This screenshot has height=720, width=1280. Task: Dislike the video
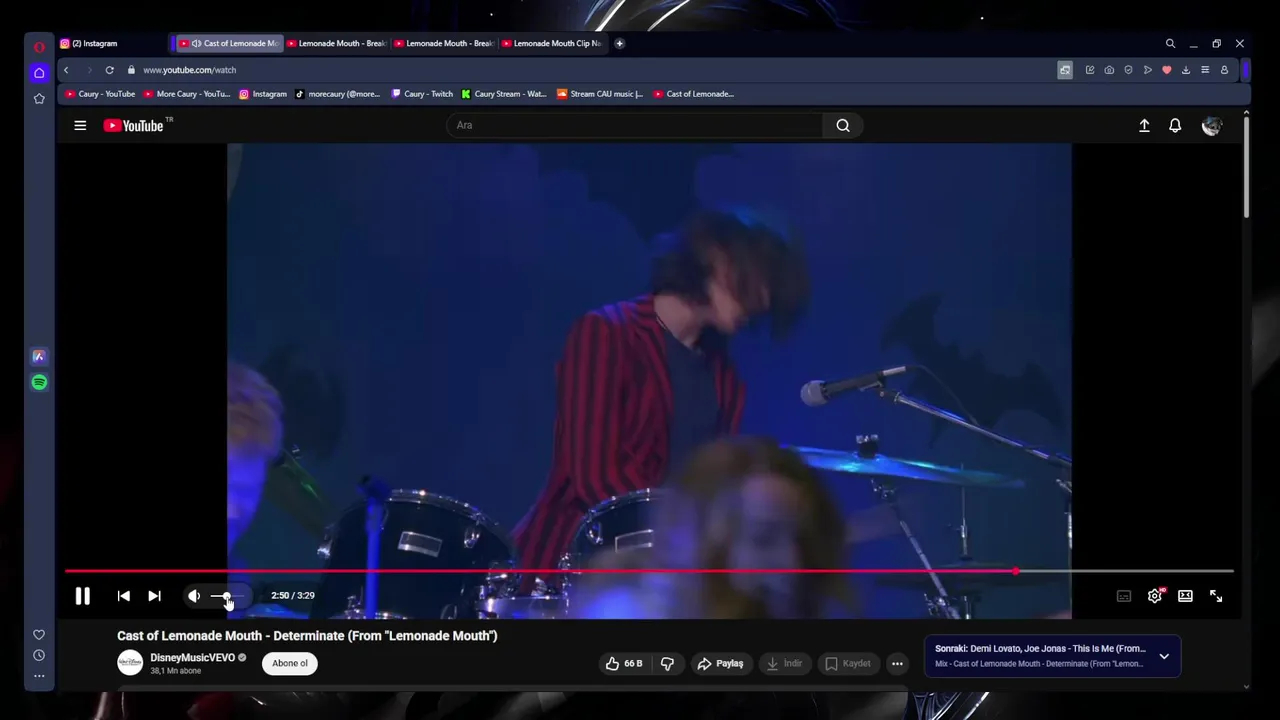tap(667, 663)
